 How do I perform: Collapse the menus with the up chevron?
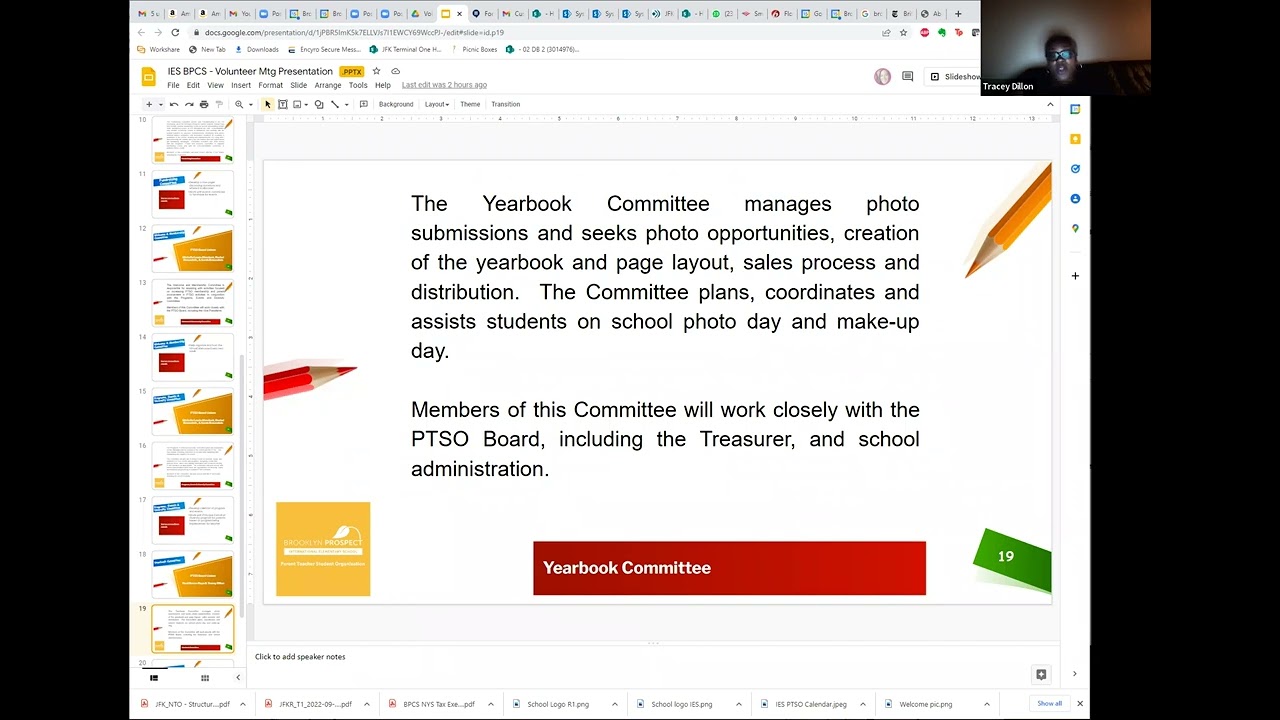click(1050, 104)
